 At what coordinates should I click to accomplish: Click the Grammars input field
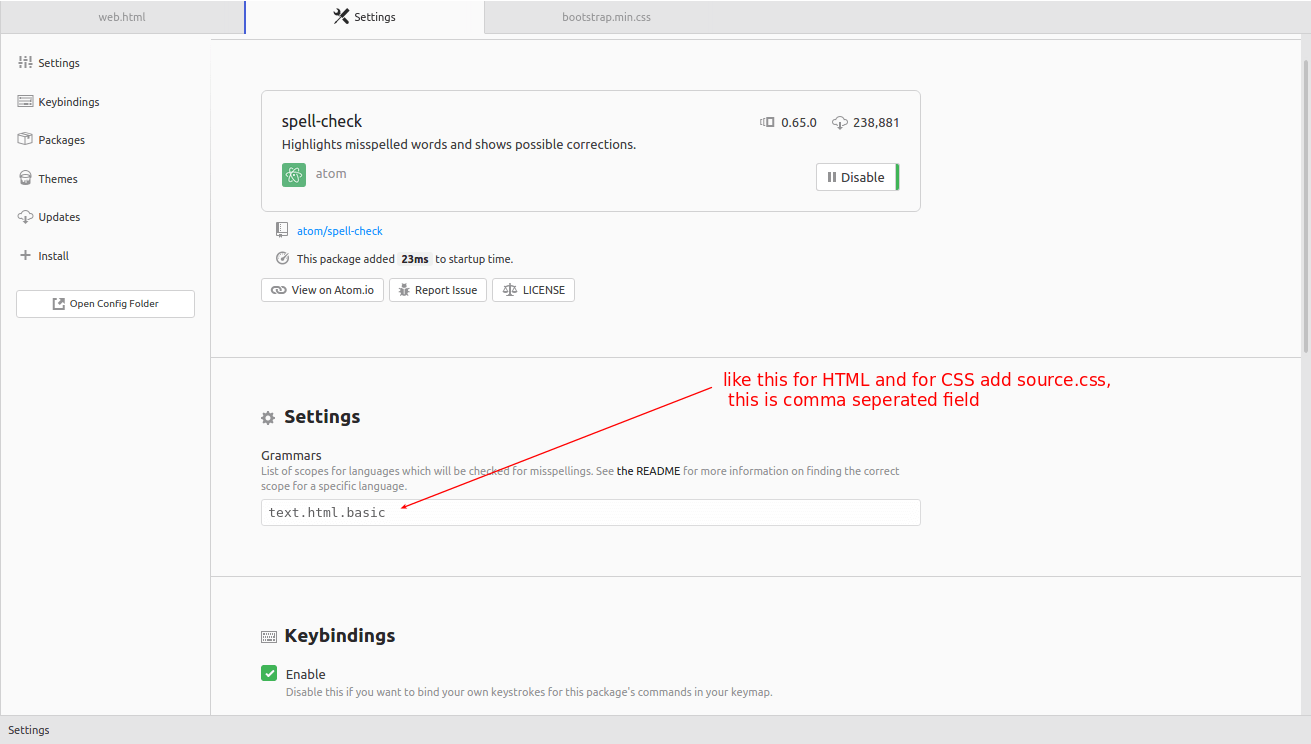pyautogui.click(x=590, y=513)
